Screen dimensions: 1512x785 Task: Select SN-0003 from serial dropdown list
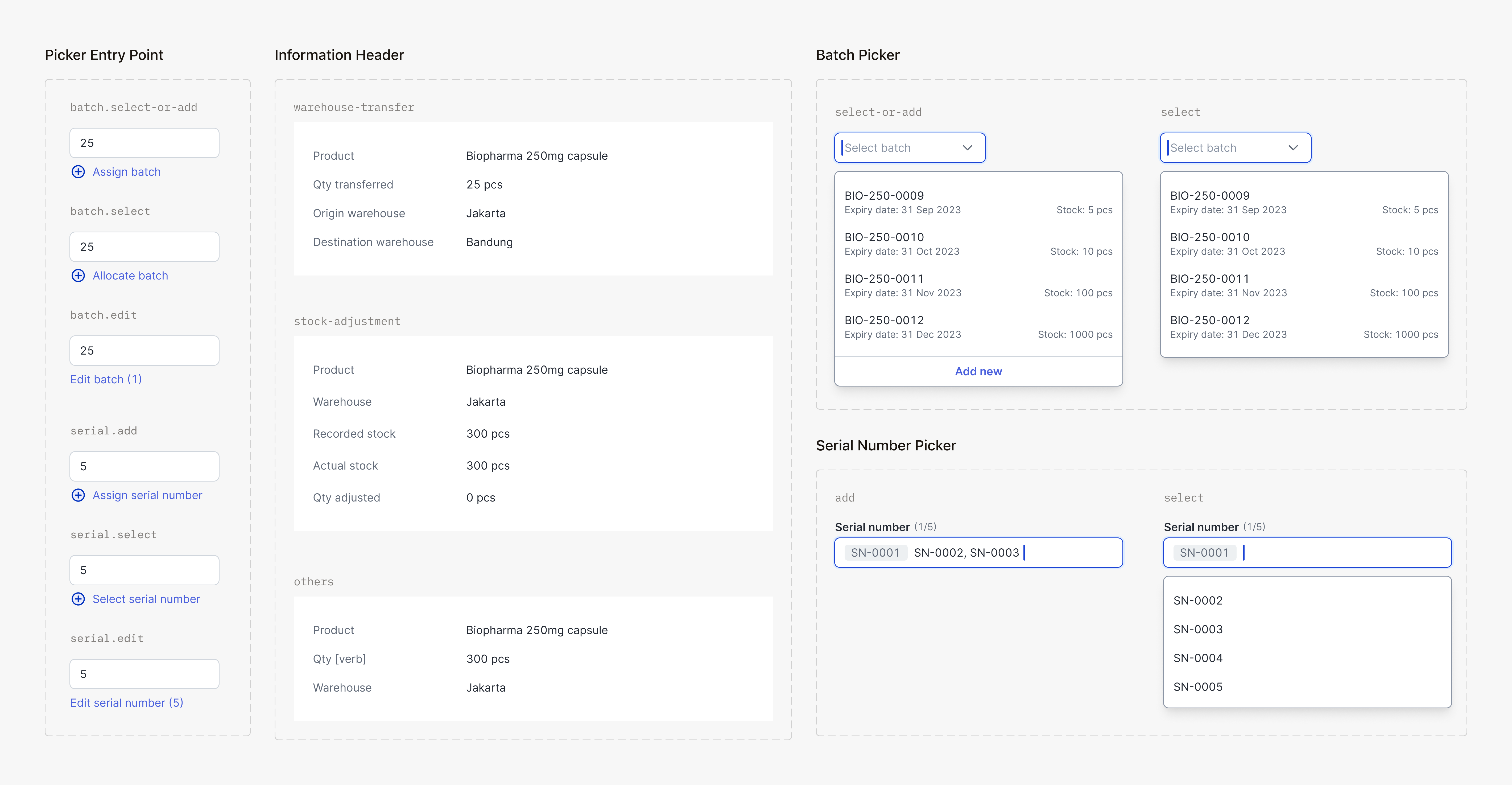pos(1307,629)
